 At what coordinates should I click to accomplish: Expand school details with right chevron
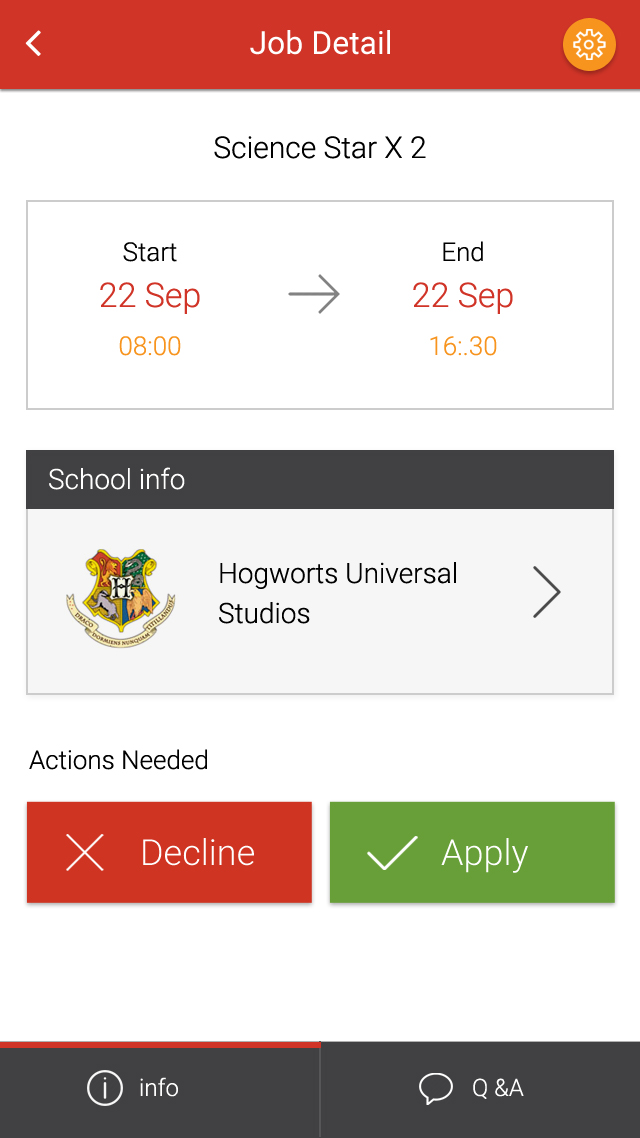click(546, 592)
